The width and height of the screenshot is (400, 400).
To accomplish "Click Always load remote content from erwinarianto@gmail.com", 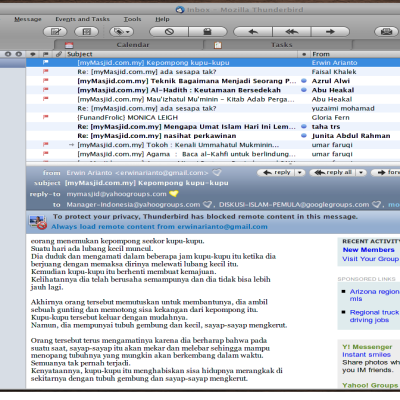I will 159,227.
